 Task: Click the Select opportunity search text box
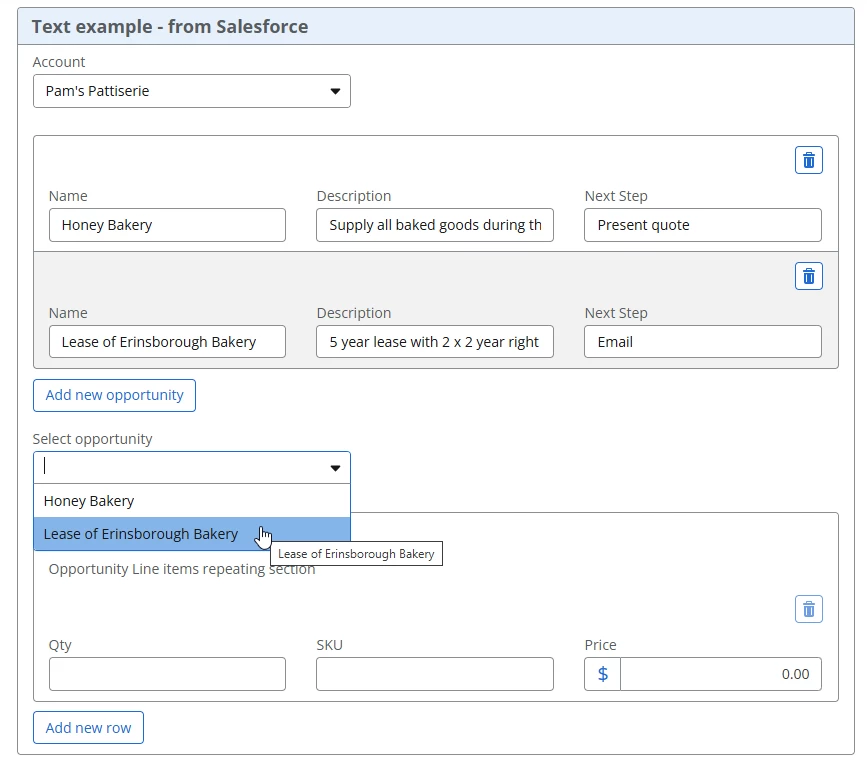click(180, 468)
